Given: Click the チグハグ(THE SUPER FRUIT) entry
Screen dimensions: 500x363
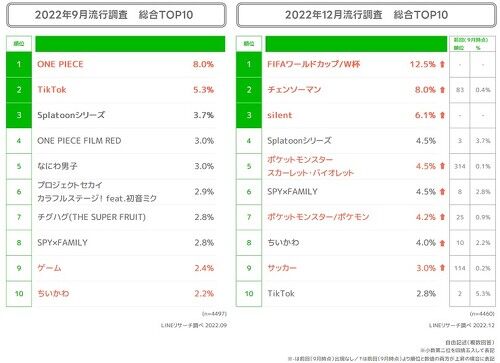Looking at the screenshot, I should pos(91,217).
